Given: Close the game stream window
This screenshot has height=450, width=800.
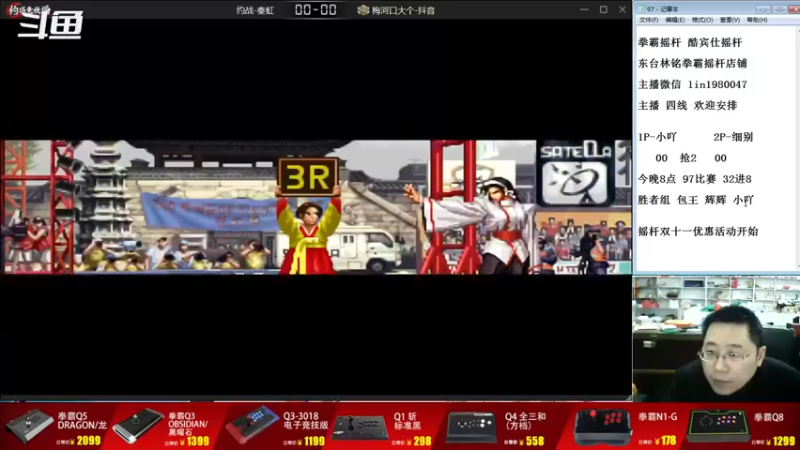Looking at the screenshot, I should point(622,9).
